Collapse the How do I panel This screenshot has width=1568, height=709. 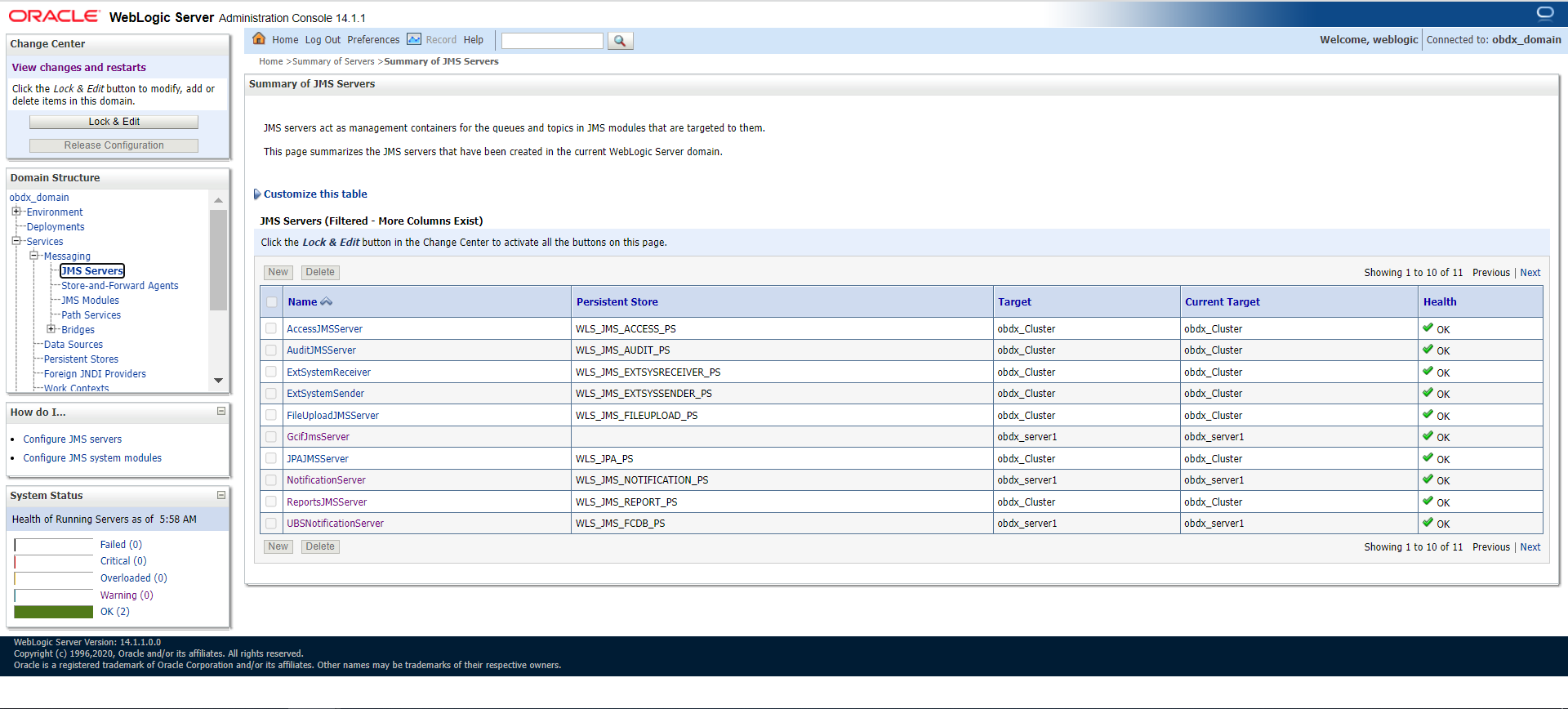(x=221, y=411)
